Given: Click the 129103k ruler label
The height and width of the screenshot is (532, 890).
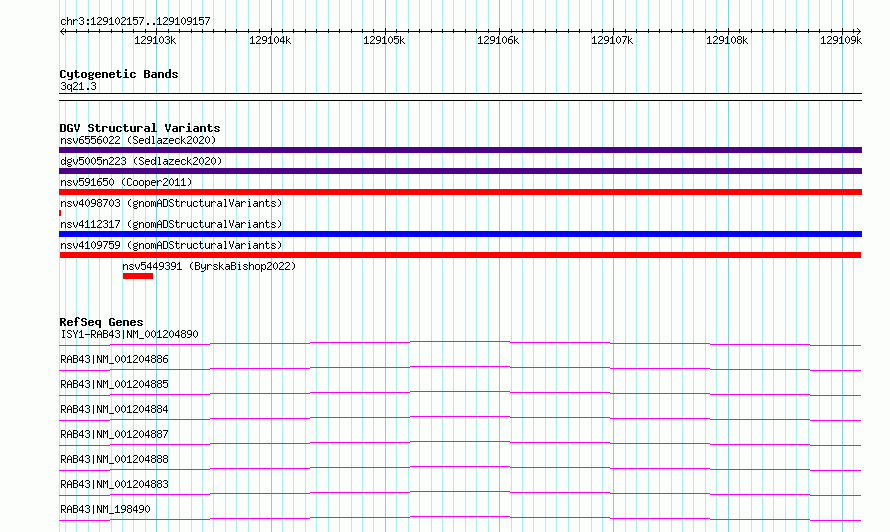Looking at the screenshot, I should (155, 40).
